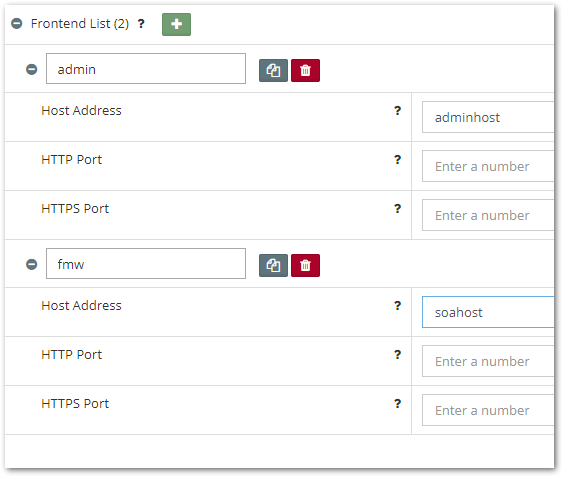Duplicate the admin frontend entry
This screenshot has height=477, width=563.
tap(273, 70)
